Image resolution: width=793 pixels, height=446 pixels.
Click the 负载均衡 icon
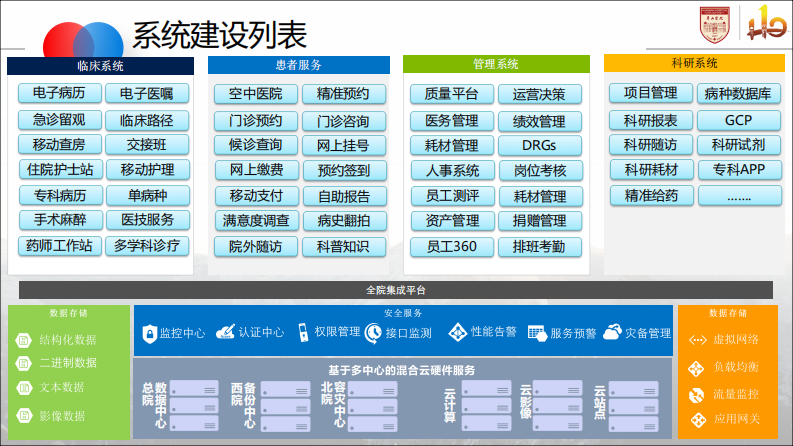click(x=696, y=369)
